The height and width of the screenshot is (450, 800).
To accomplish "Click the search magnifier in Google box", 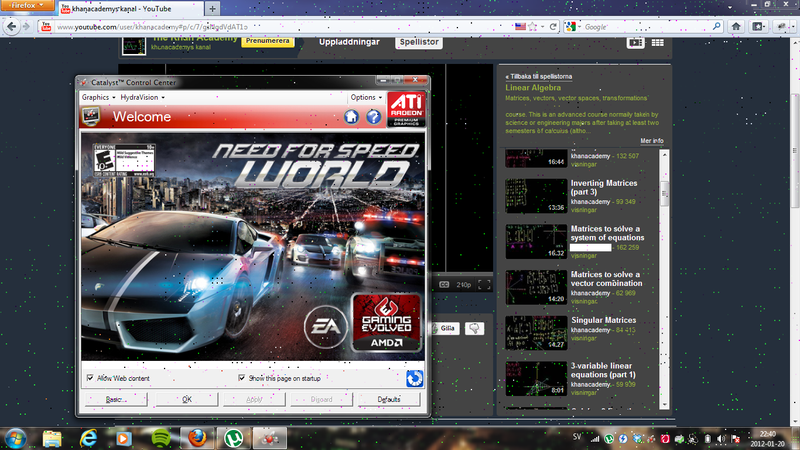I will [x=717, y=26].
